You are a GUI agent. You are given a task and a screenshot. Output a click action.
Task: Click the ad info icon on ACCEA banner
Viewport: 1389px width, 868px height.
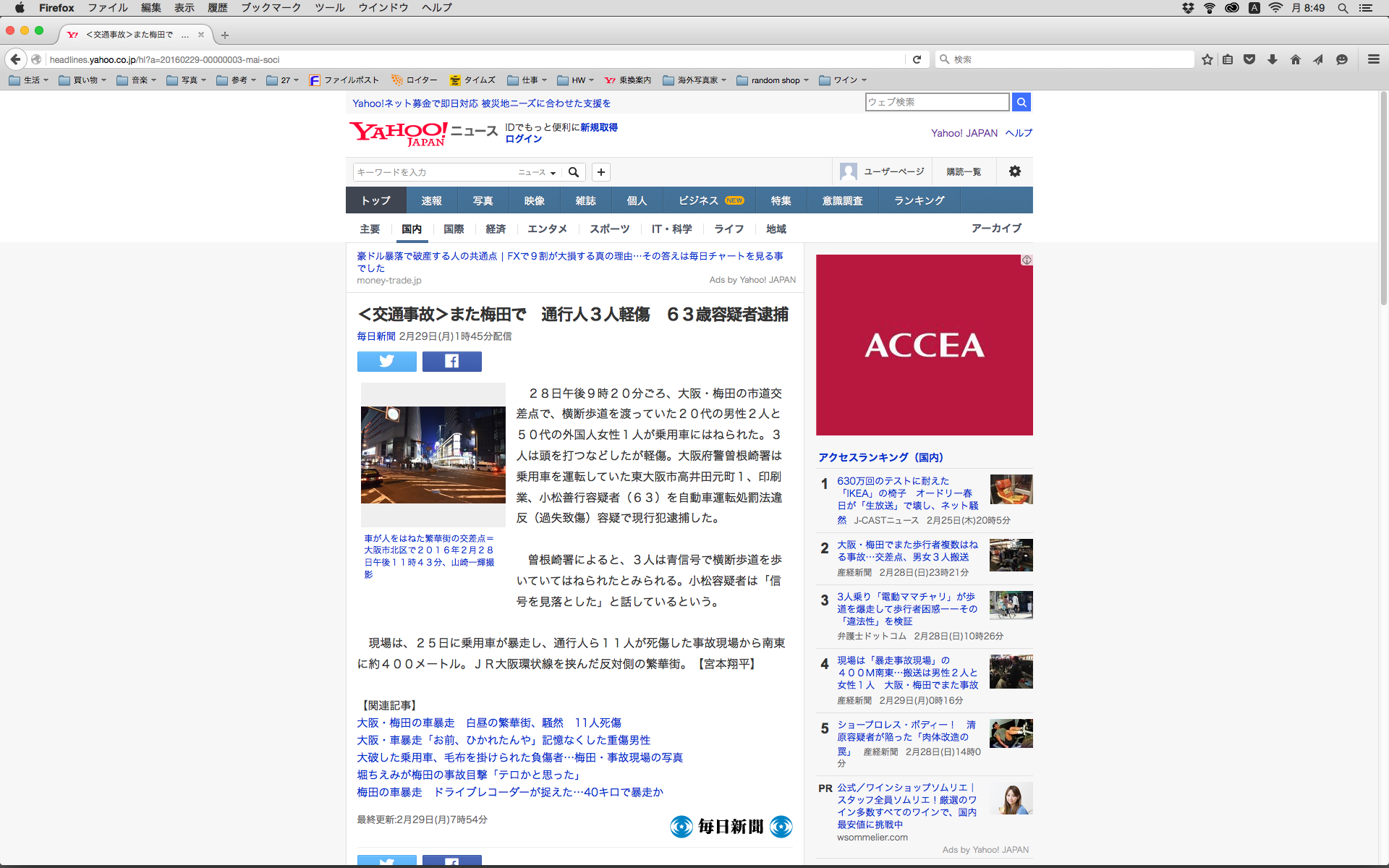click(1027, 260)
